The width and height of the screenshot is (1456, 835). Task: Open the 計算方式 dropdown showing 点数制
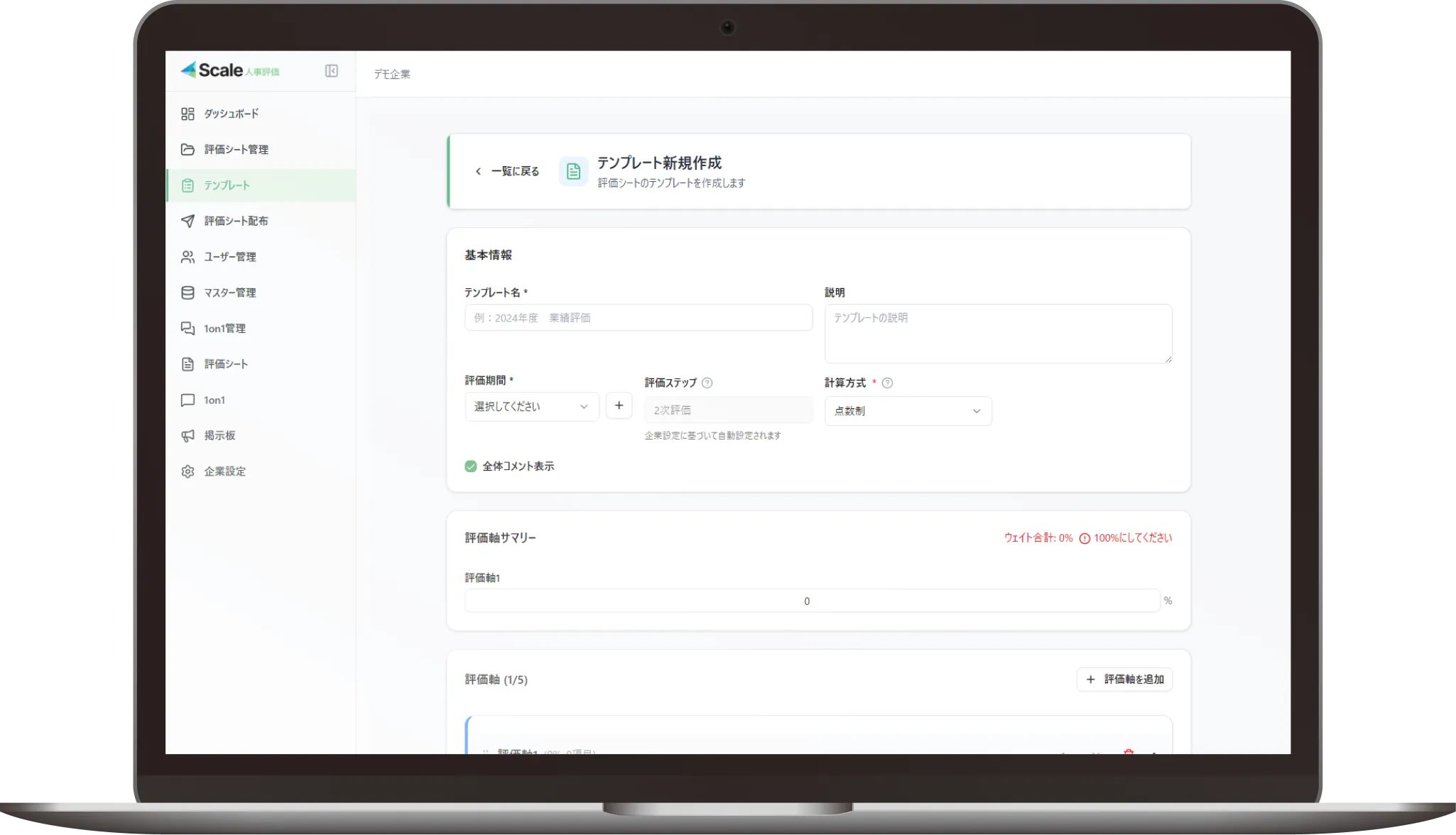tap(908, 410)
